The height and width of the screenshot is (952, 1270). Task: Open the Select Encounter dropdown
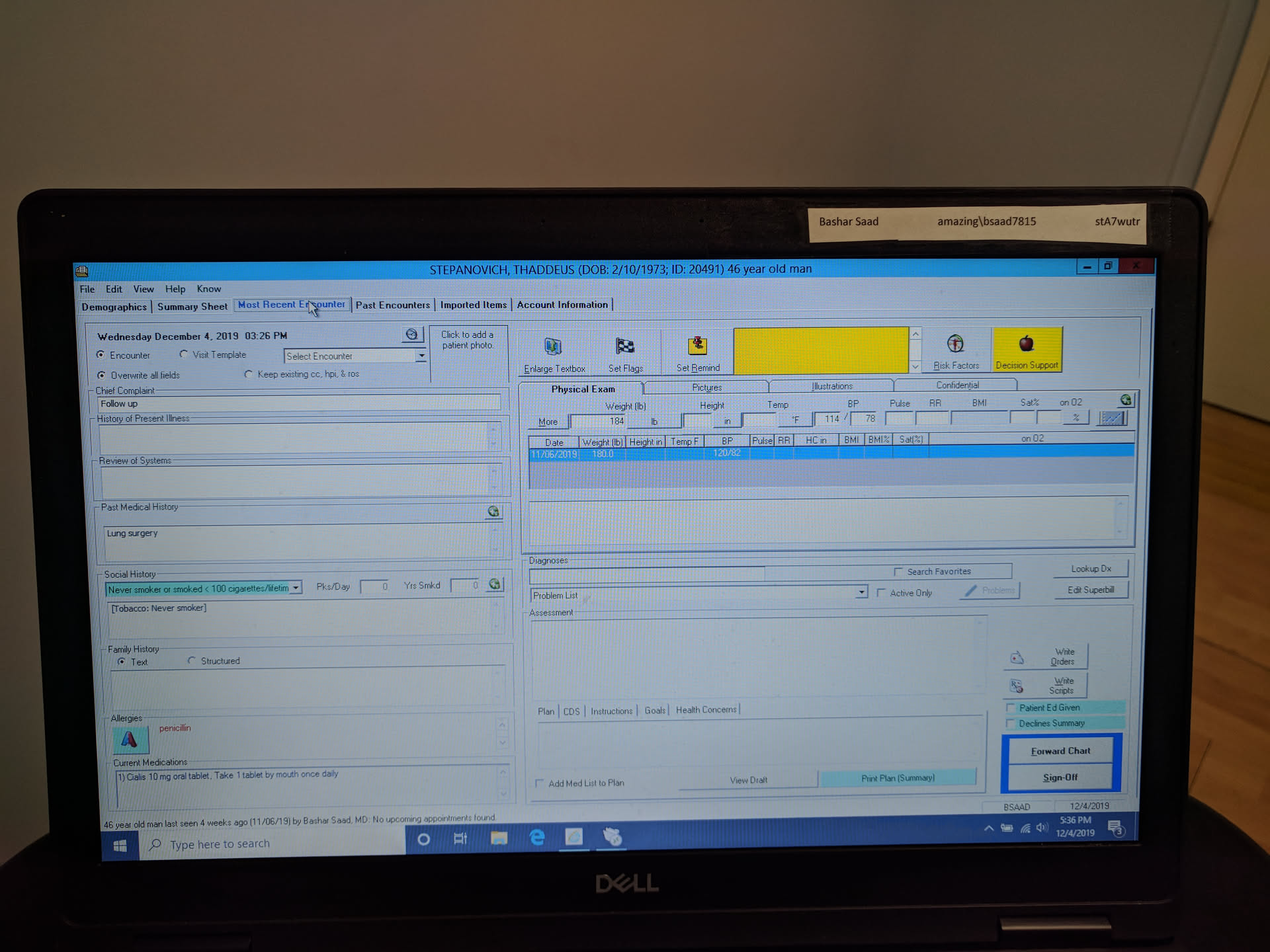tap(421, 356)
